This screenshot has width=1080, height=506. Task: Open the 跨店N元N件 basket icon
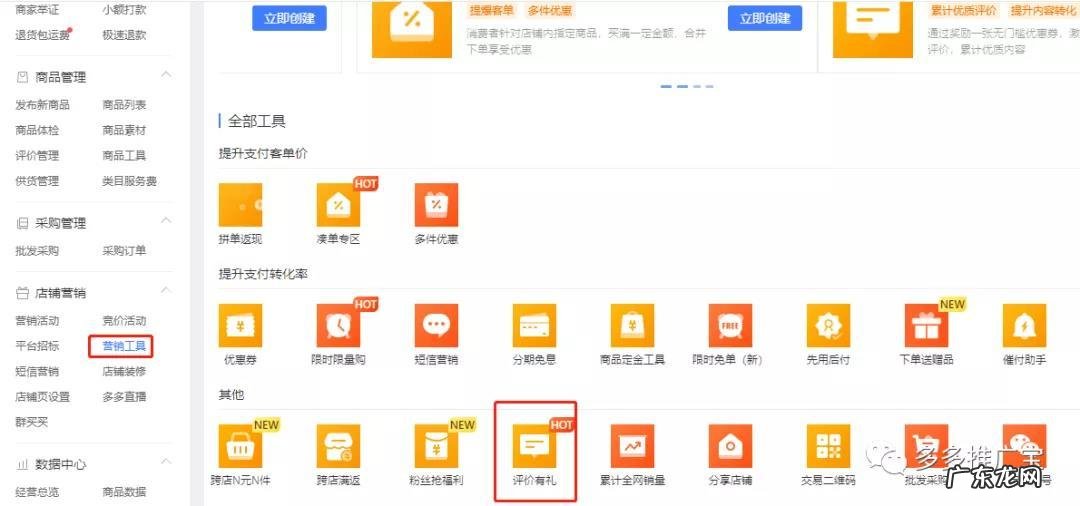[240, 446]
